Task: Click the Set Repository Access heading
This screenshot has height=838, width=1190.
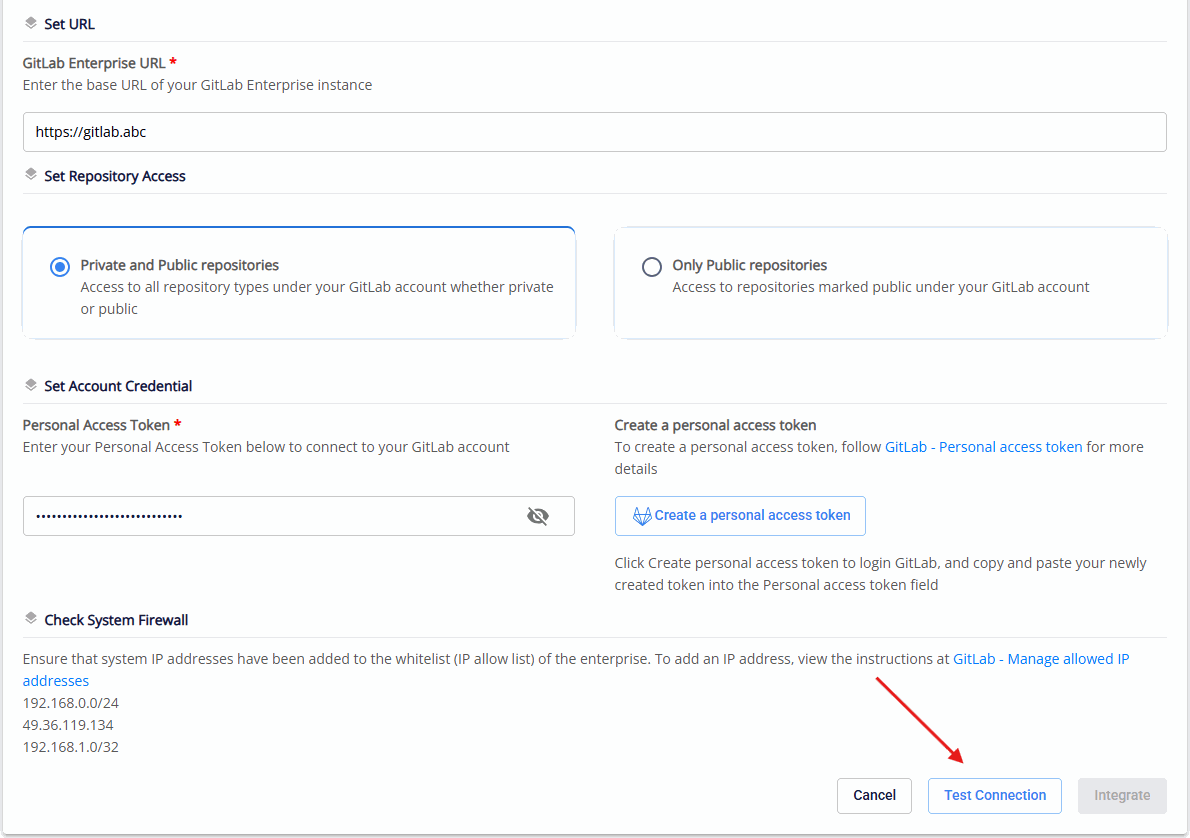Action: (x=115, y=176)
